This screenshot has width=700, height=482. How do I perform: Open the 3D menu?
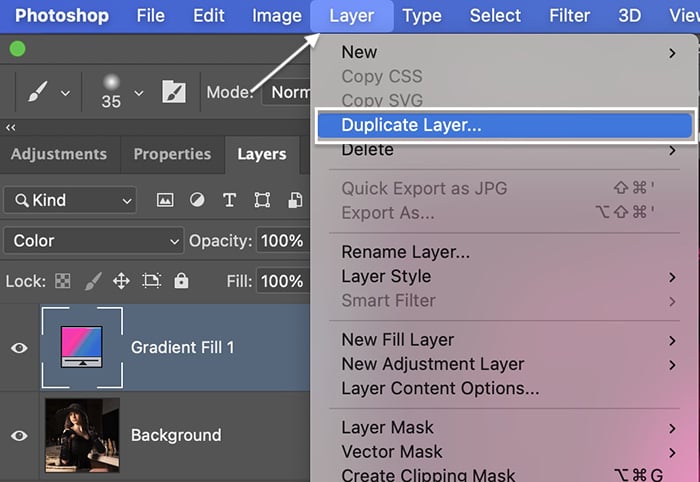point(629,16)
